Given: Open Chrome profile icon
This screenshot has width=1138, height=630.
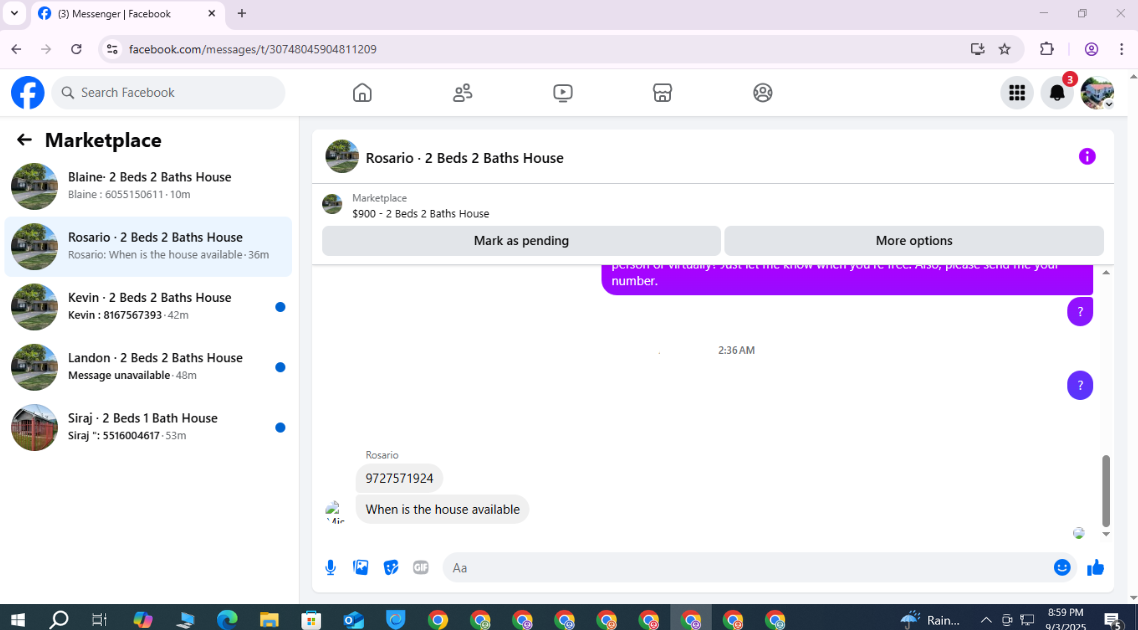Looking at the screenshot, I should [x=1092, y=49].
